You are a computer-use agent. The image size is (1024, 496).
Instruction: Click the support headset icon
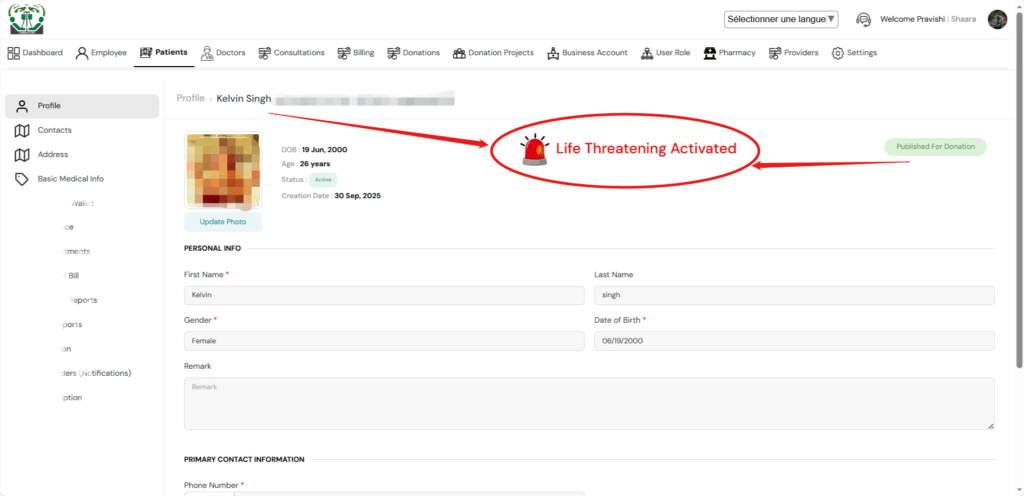pyautogui.click(x=863, y=19)
